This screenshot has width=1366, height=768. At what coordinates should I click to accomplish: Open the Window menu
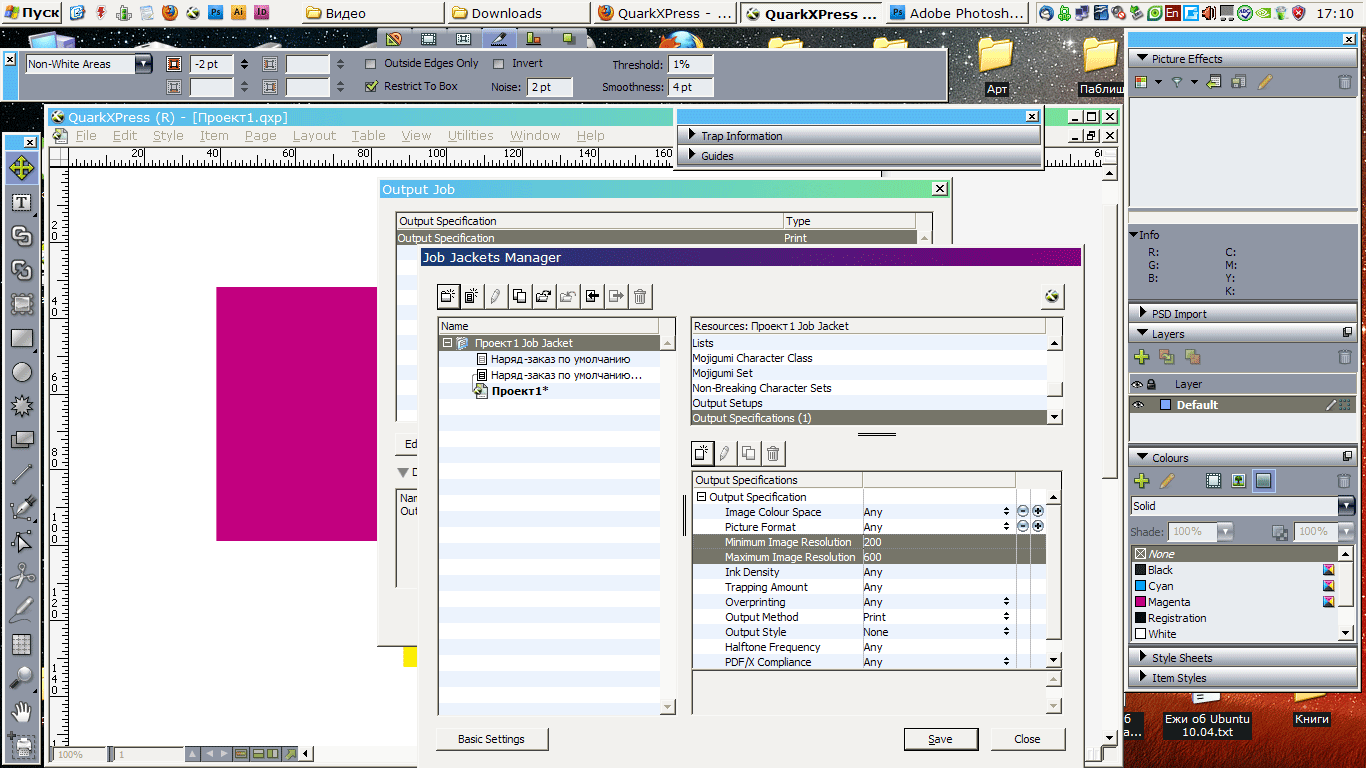click(535, 135)
